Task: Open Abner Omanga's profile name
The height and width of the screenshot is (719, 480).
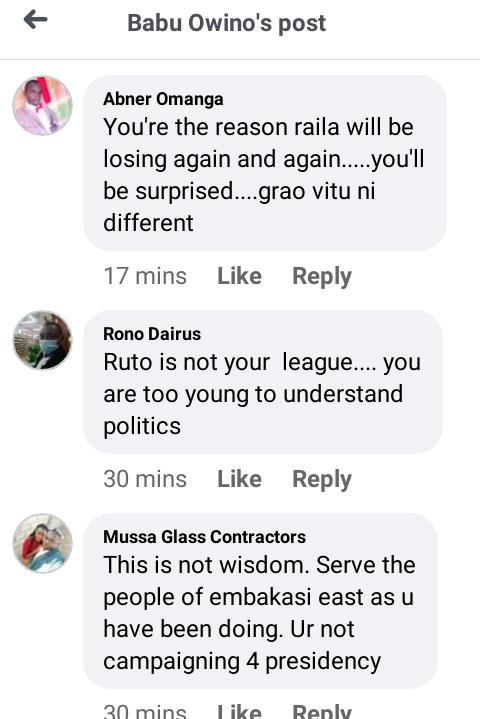Action: click(x=163, y=99)
